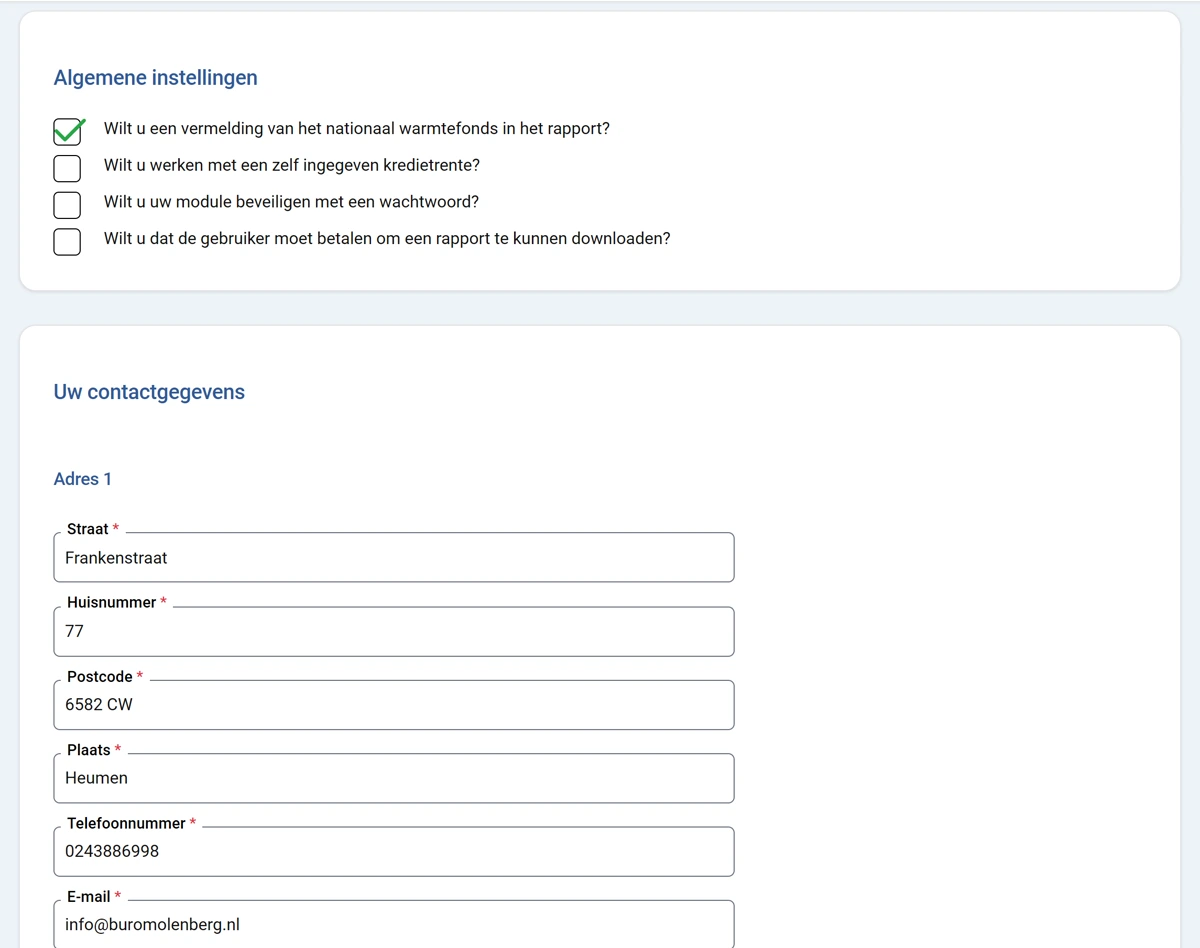This screenshot has height=948, width=1200.
Task: Click the 'Algemene instellingen' heading
Action: coord(155,78)
